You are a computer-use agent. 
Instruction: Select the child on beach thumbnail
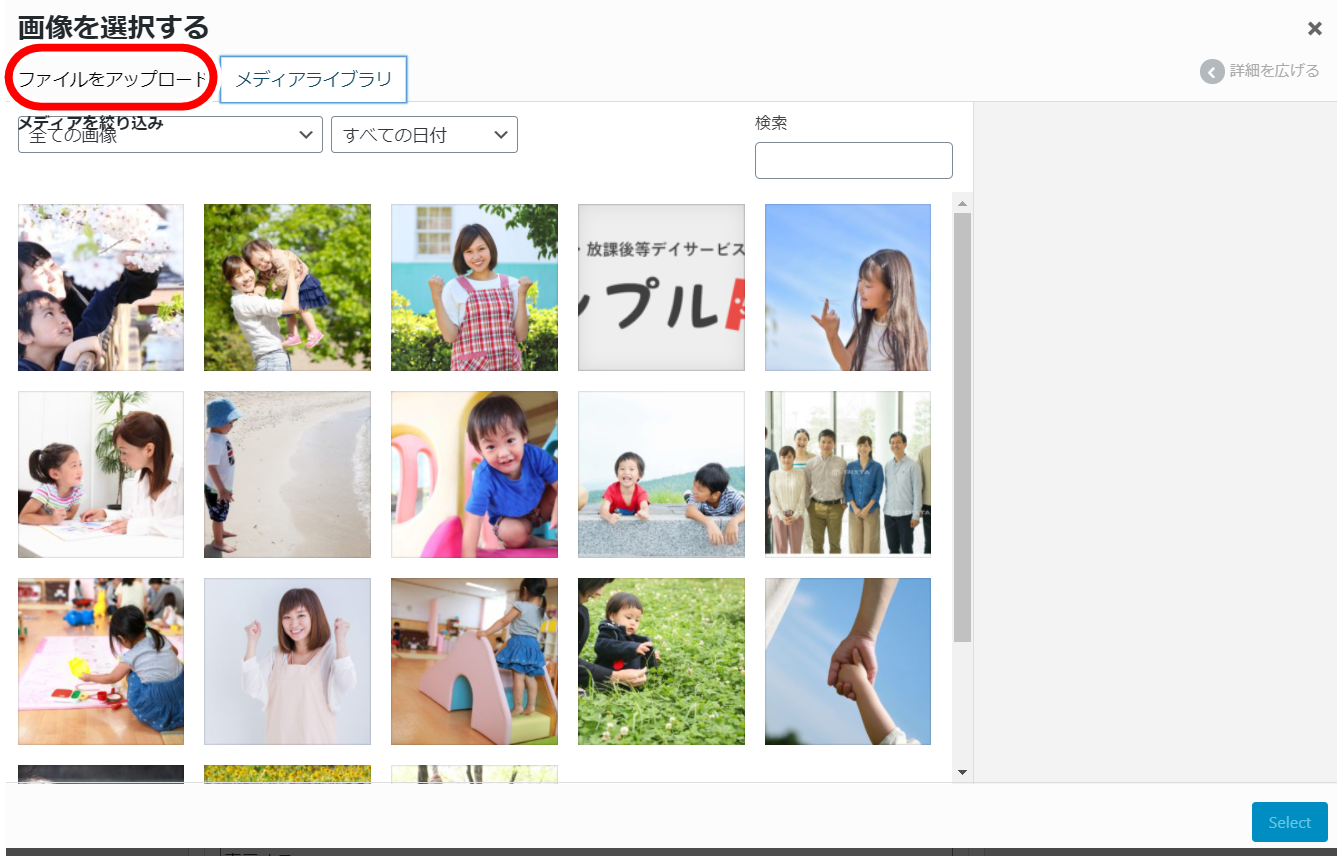pyautogui.click(x=287, y=474)
